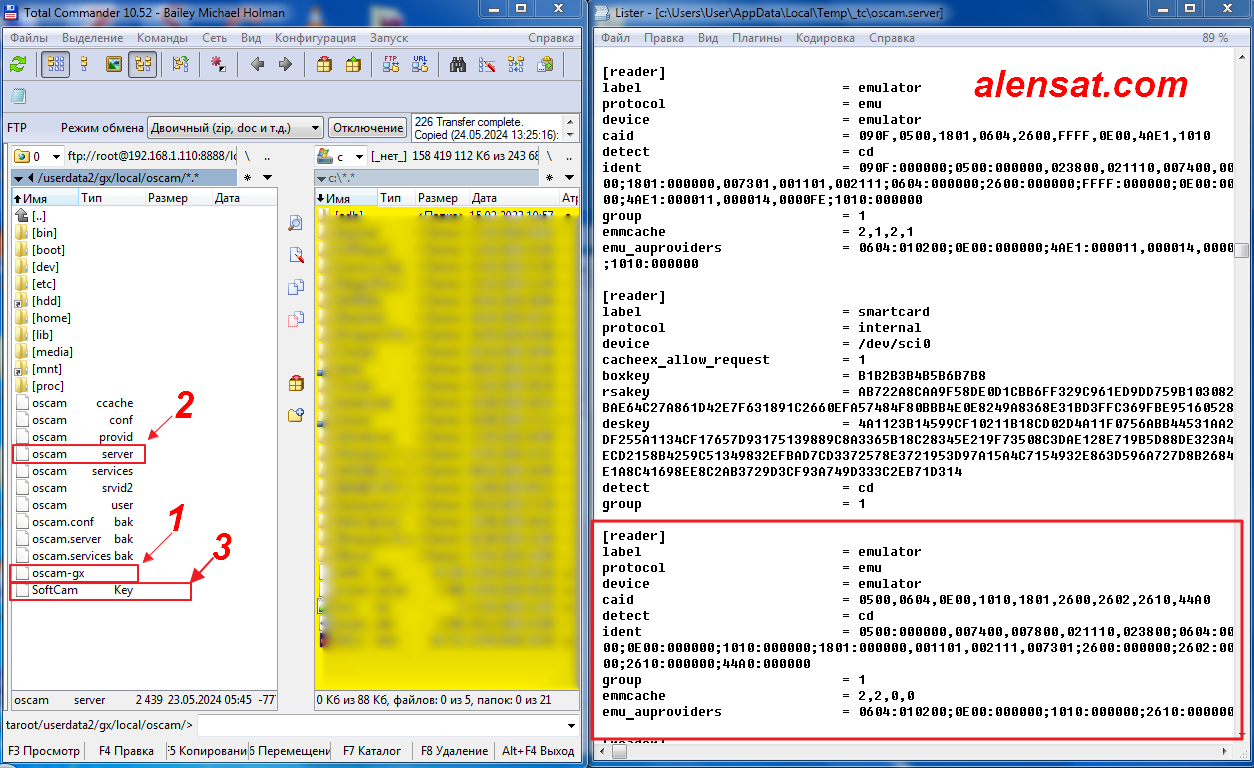Open the new URL connection icon

pyautogui.click(x=420, y=64)
